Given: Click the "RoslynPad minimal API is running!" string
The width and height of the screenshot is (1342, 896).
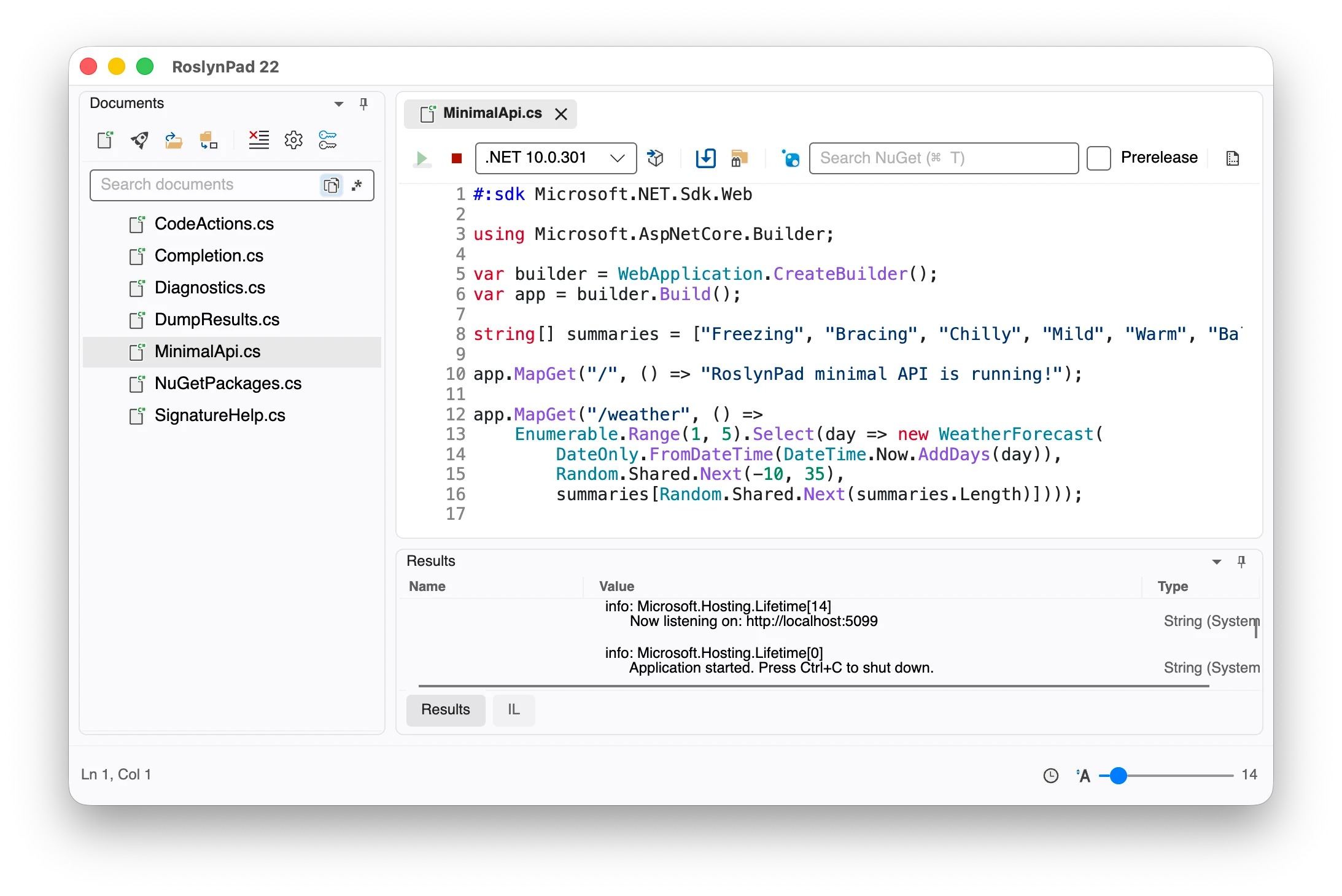Looking at the screenshot, I should (882, 374).
